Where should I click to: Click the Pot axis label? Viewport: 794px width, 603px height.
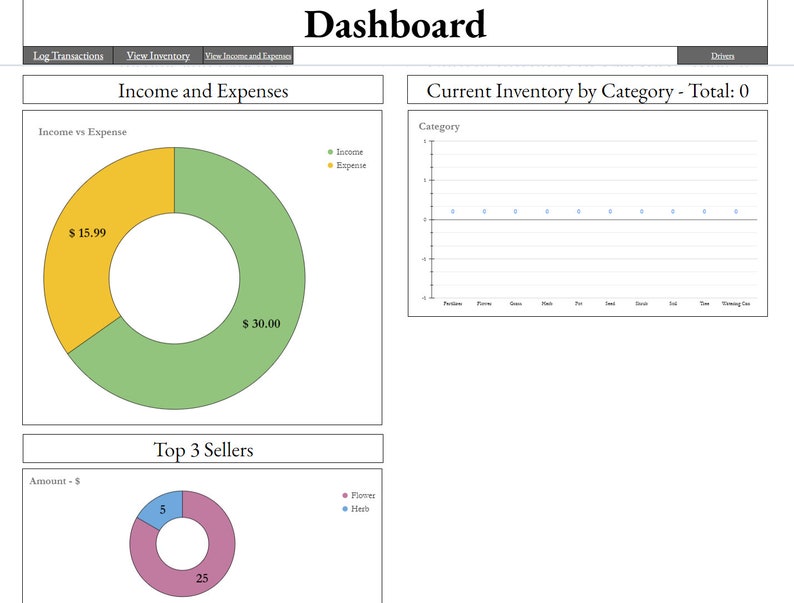(x=578, y=303)
